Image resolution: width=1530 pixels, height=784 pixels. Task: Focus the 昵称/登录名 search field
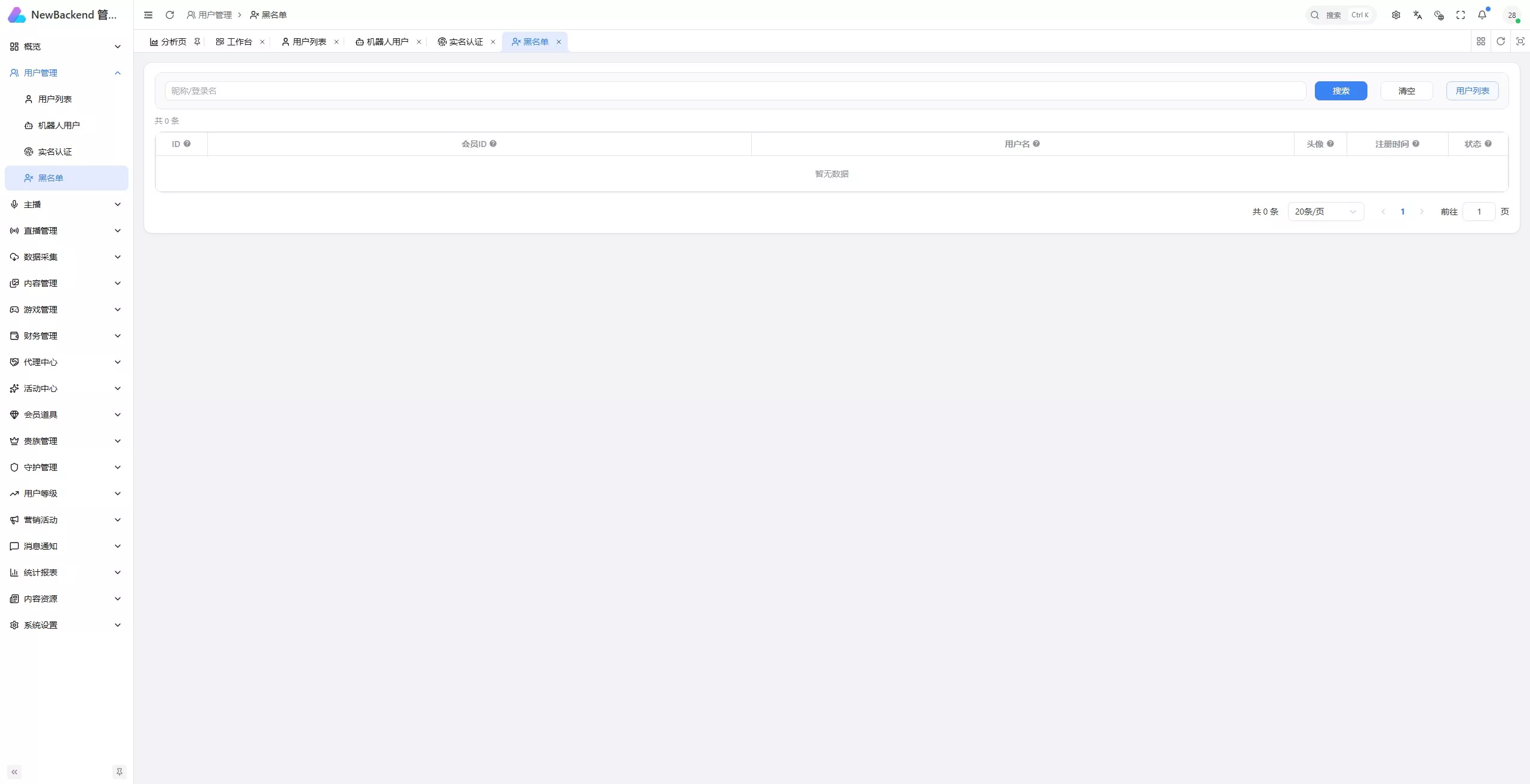[x=735, y=91]
